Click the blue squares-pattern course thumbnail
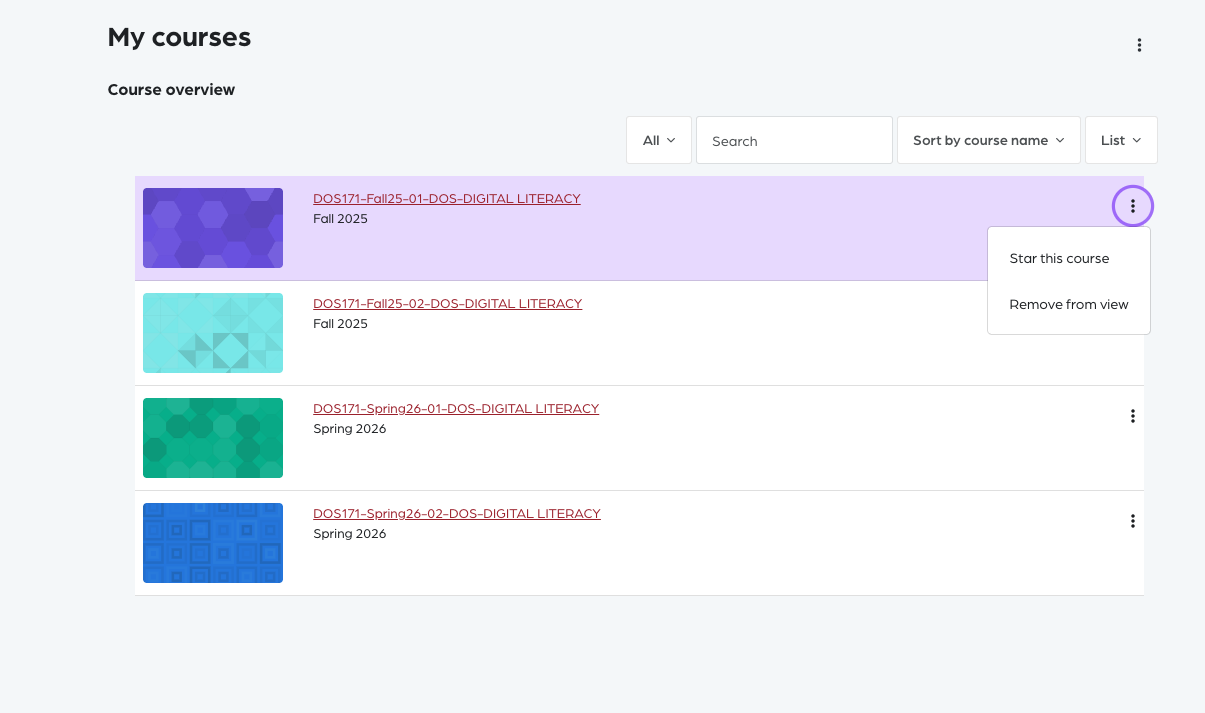 213,543
